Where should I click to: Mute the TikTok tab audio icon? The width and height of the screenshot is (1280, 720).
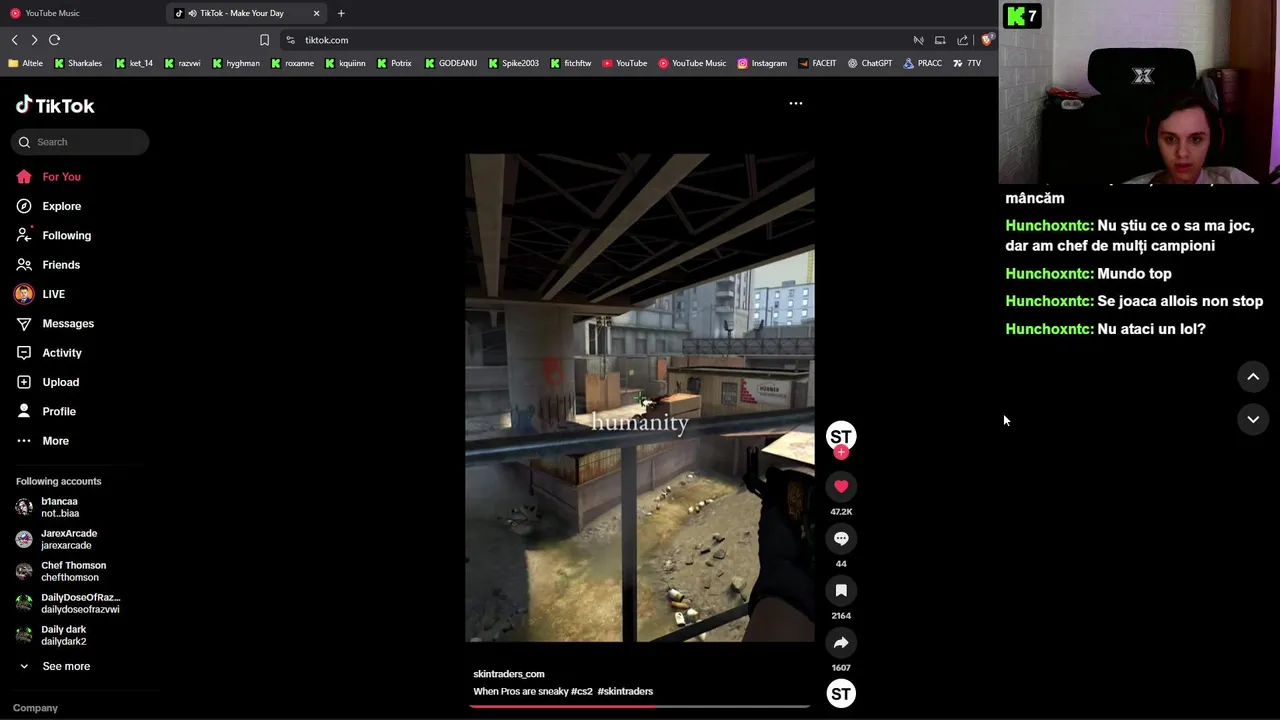pos(191,13)
